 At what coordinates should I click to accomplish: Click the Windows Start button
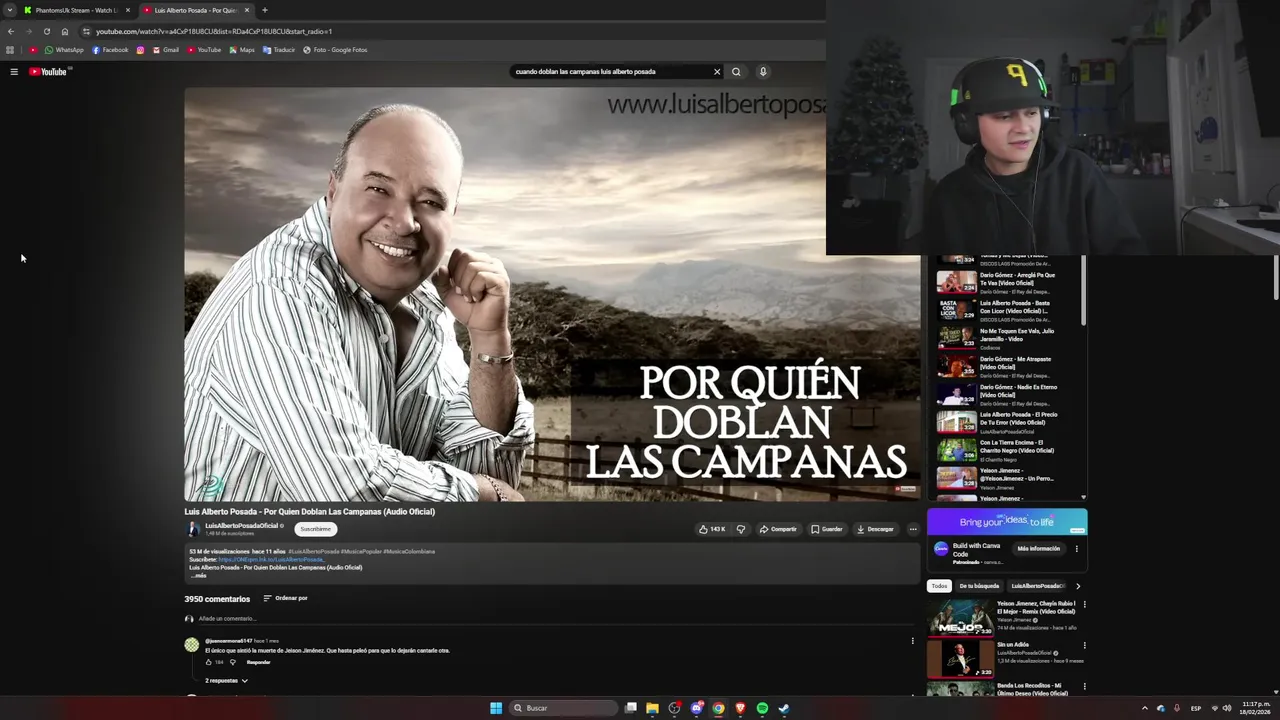(495, 708)
